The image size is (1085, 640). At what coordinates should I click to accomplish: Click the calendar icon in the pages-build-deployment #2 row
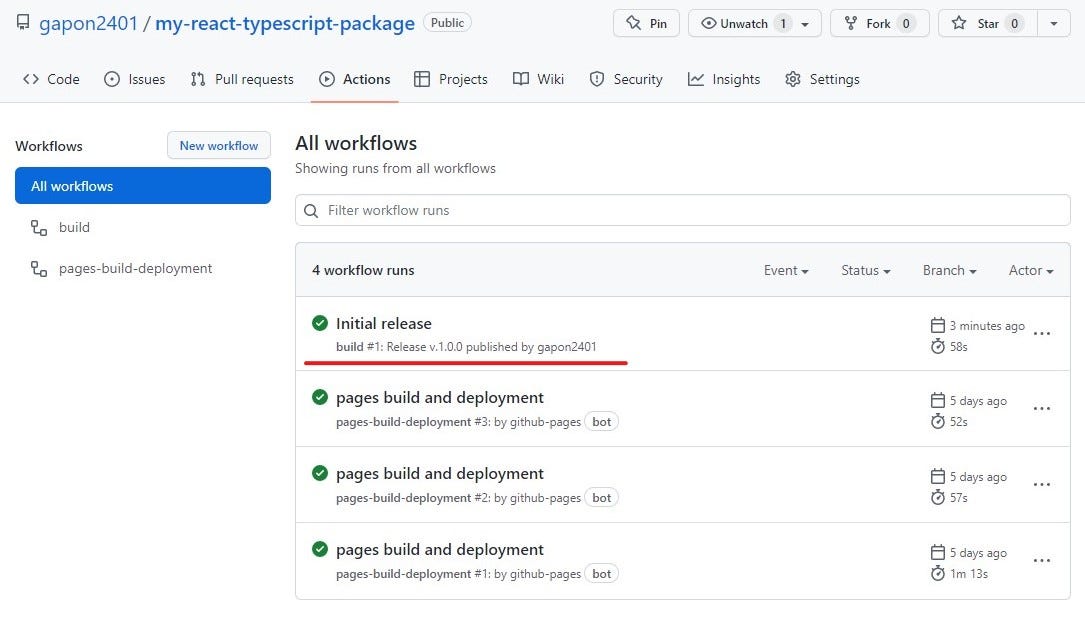point(938,476)
